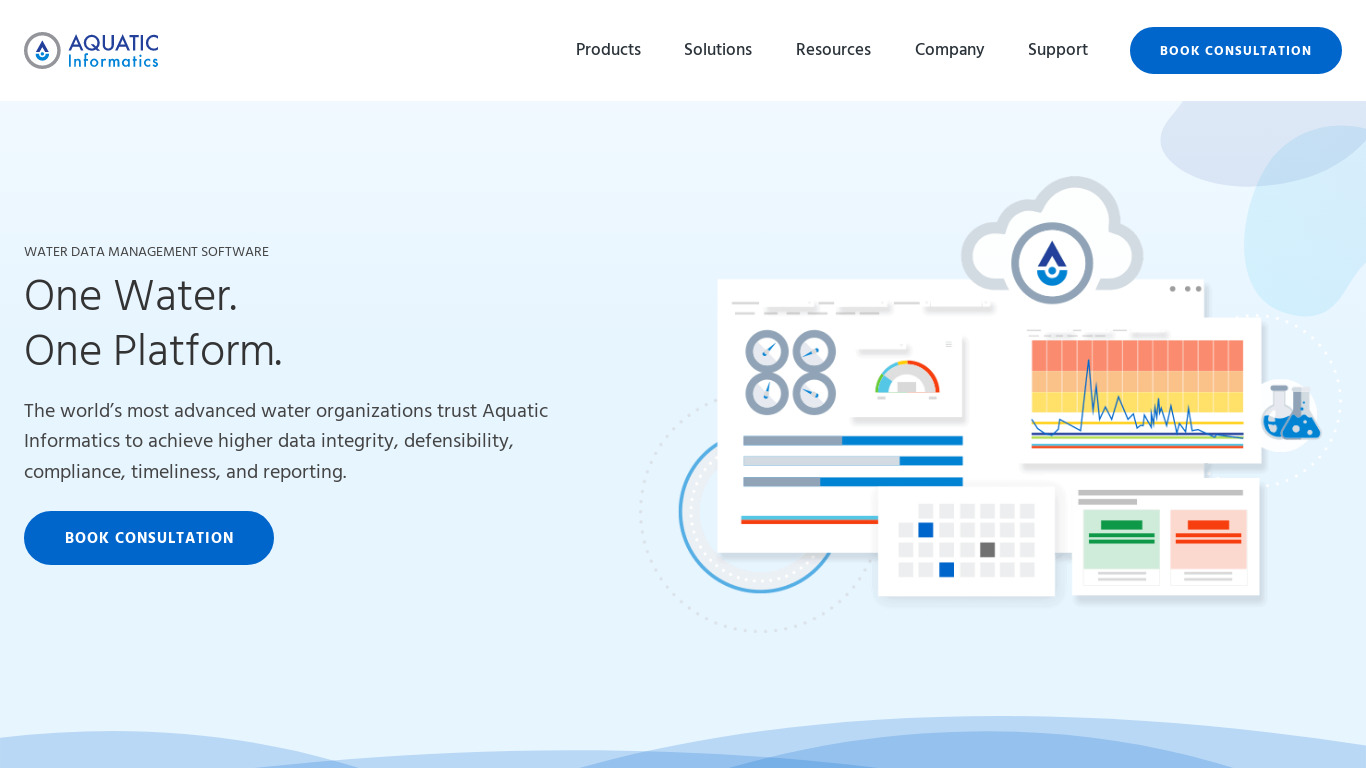Click the "One Water. One Platform." headline

click(x=153, y=323)
